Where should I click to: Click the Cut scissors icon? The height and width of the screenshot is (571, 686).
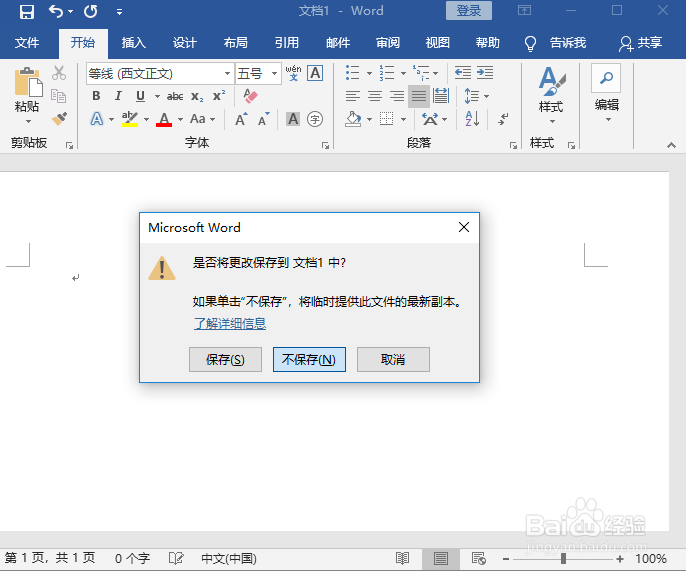click(x=59, y=73)
